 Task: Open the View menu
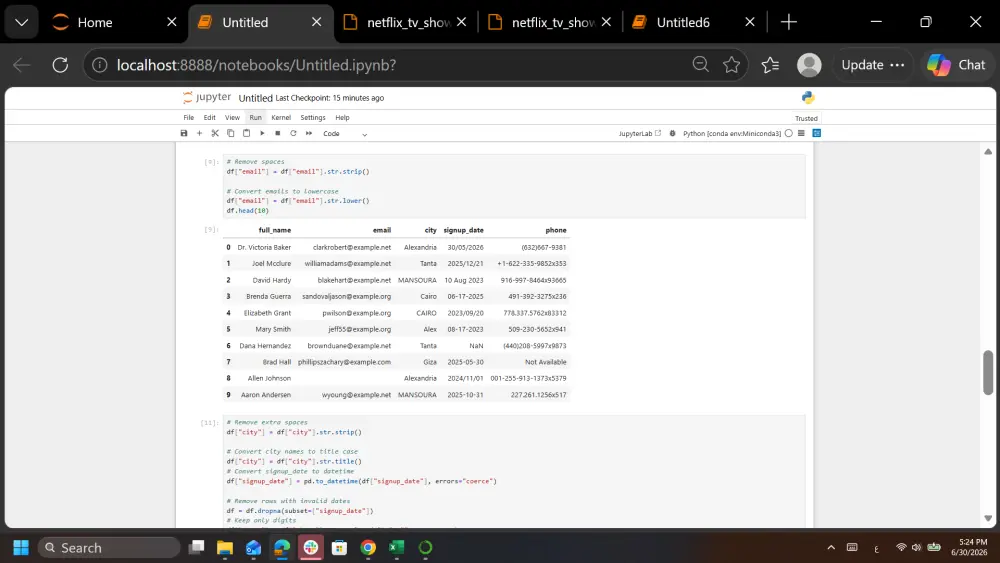(x=232, y=118)
